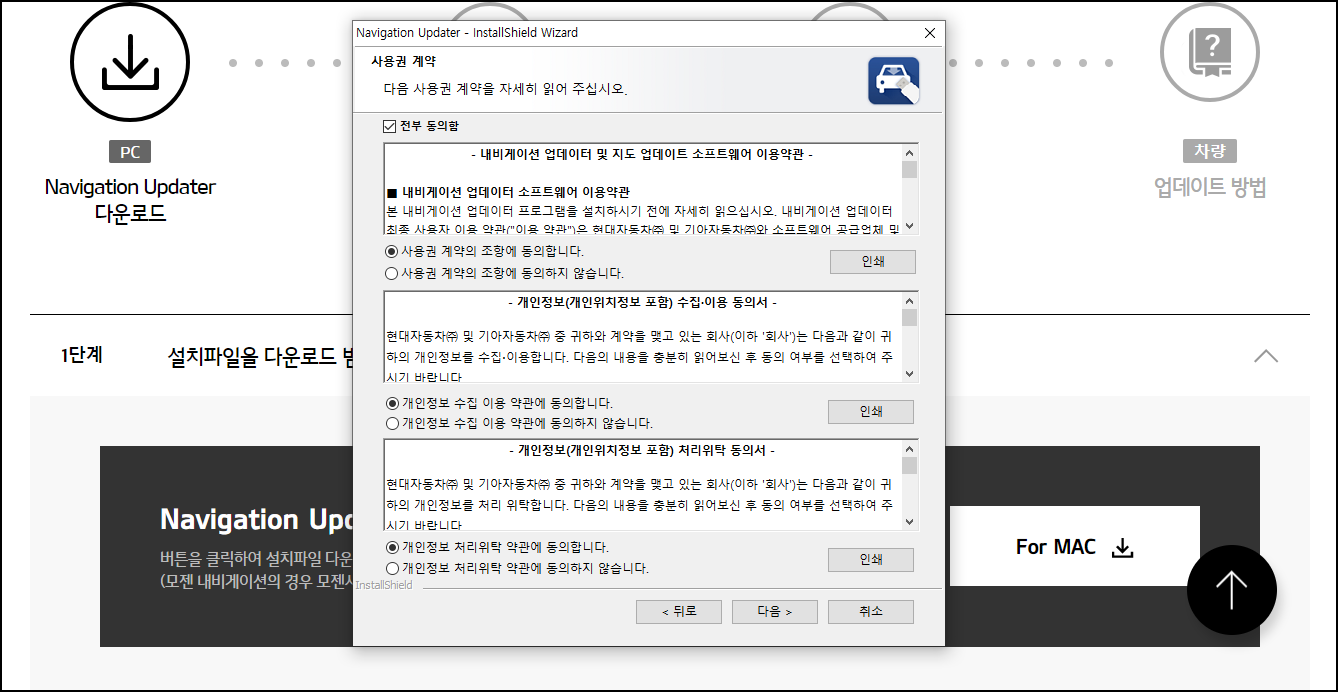Close the InstallShield Wizard window
The width and height of the screenshot is (1338, 692).
coord(930,33)
